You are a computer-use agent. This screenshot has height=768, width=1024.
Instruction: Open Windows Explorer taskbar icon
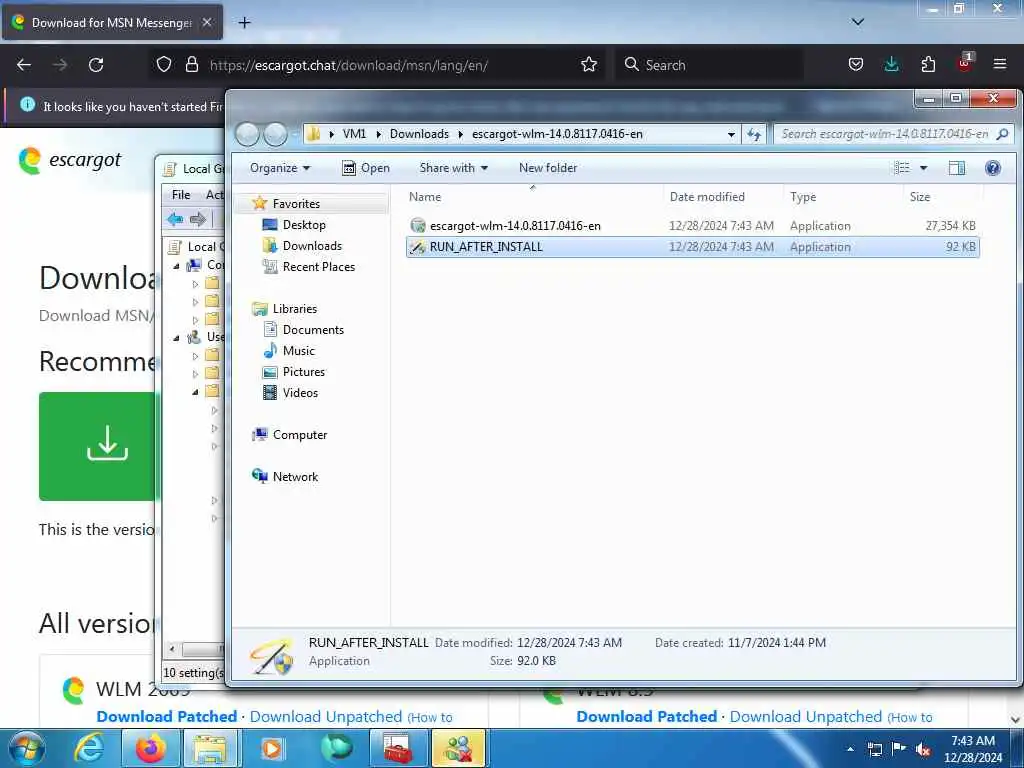(x=210, y=748)
